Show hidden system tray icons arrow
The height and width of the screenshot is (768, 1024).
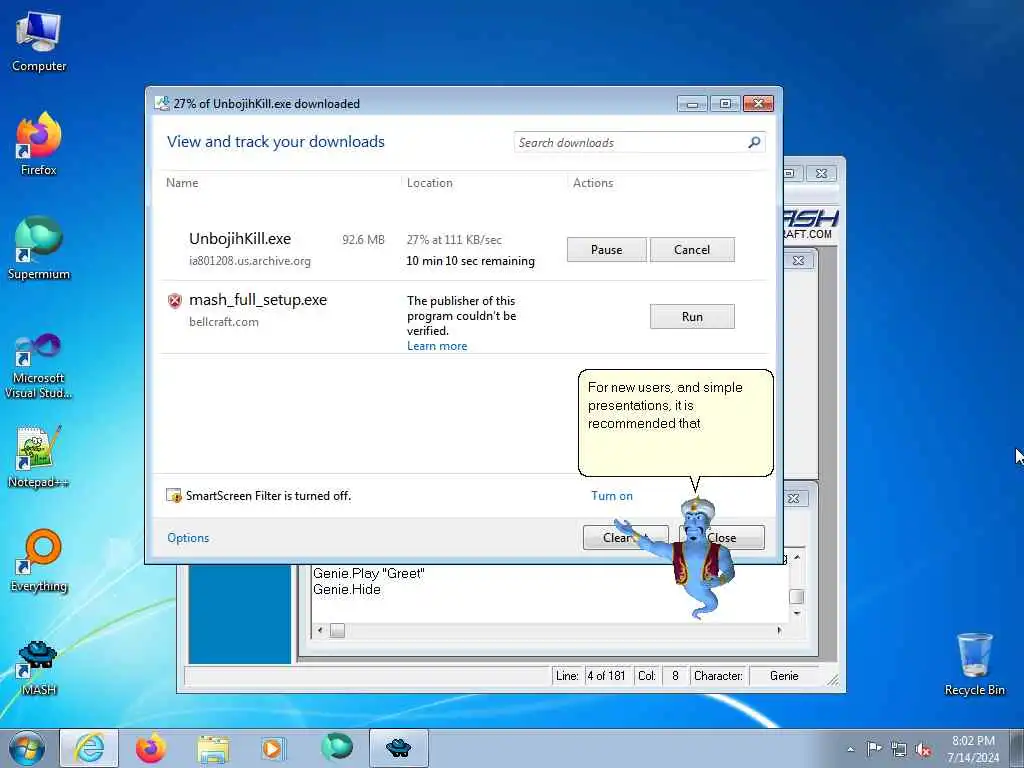pos(850,749)
